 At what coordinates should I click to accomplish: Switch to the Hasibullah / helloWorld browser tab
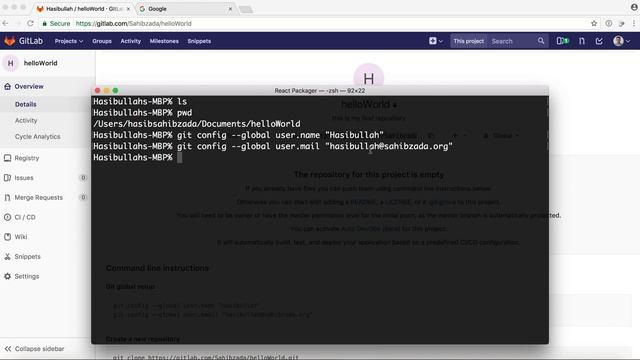click(x=83, y=9)
